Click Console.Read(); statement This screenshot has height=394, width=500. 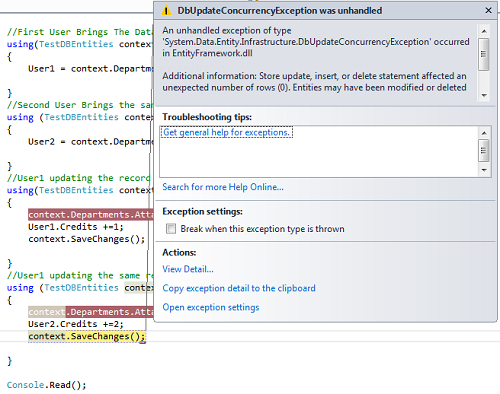click(46, 385)
